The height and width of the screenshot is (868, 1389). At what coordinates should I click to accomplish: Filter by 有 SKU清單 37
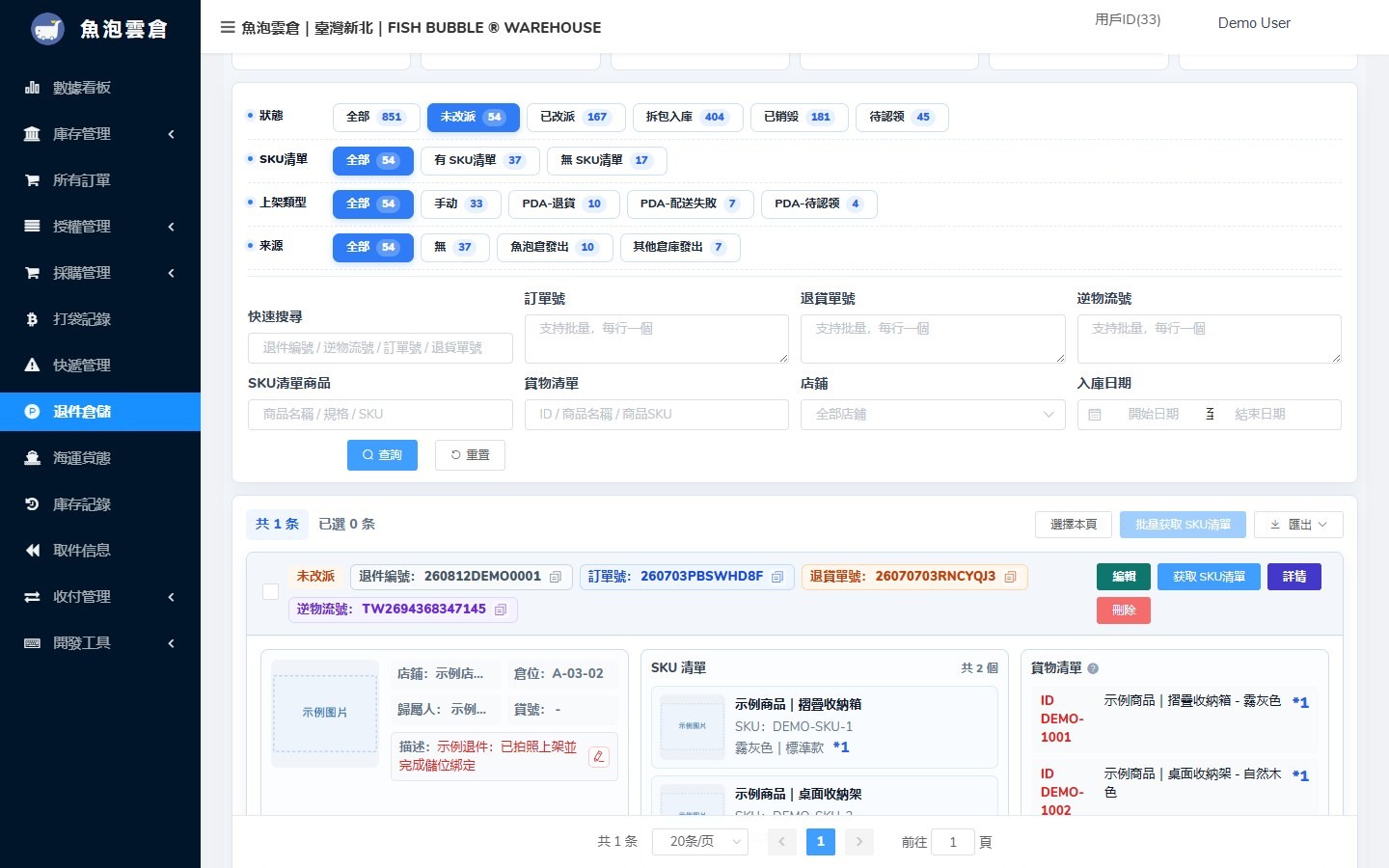pos(479,160)
